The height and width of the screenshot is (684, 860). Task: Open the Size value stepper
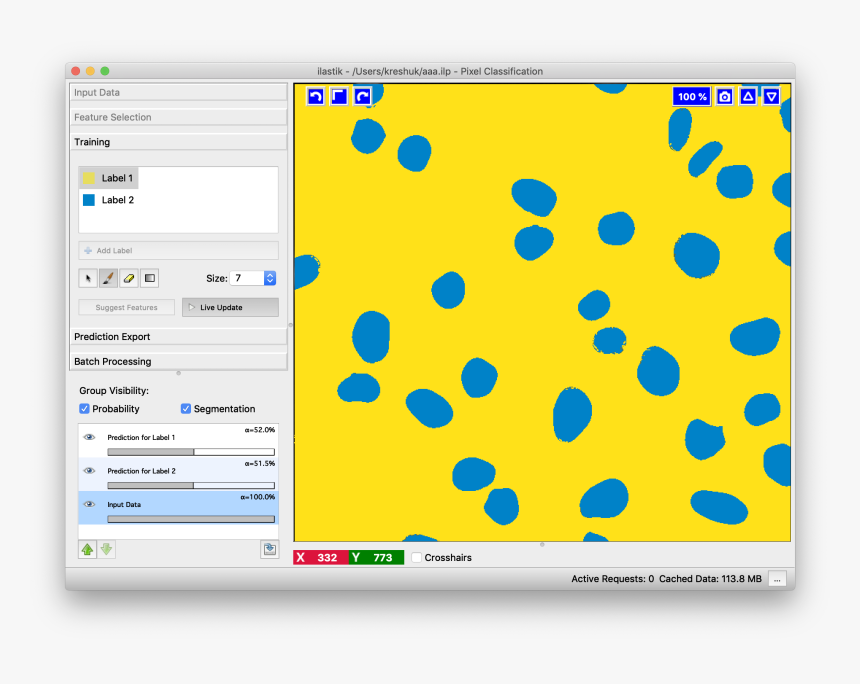[x=268, y=278]
